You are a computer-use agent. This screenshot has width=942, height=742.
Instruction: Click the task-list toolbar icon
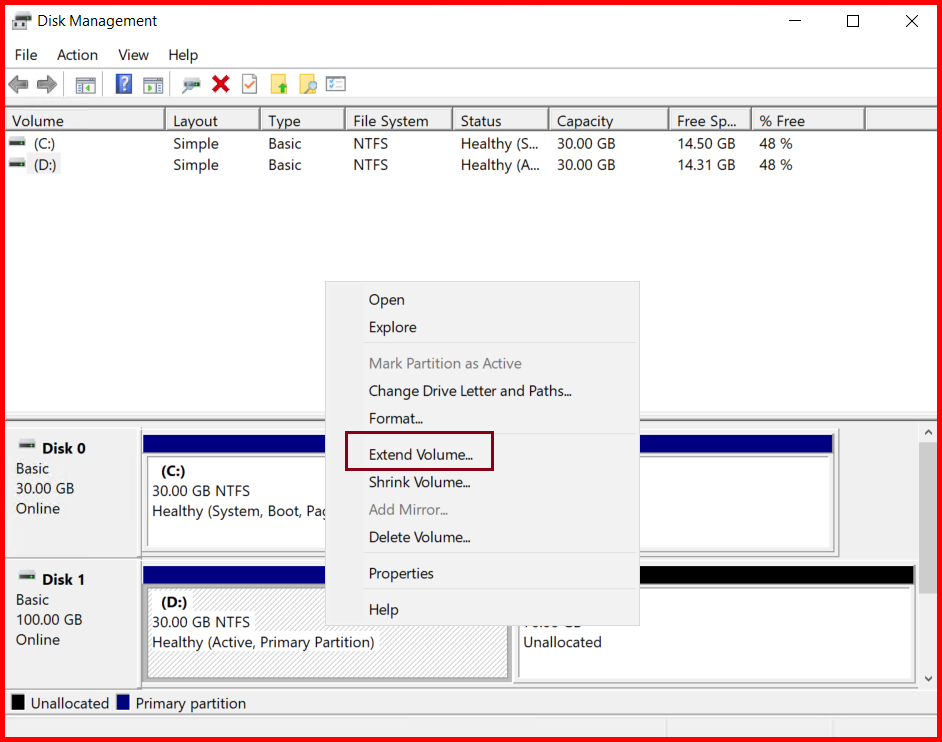click(x=334, y=84)
